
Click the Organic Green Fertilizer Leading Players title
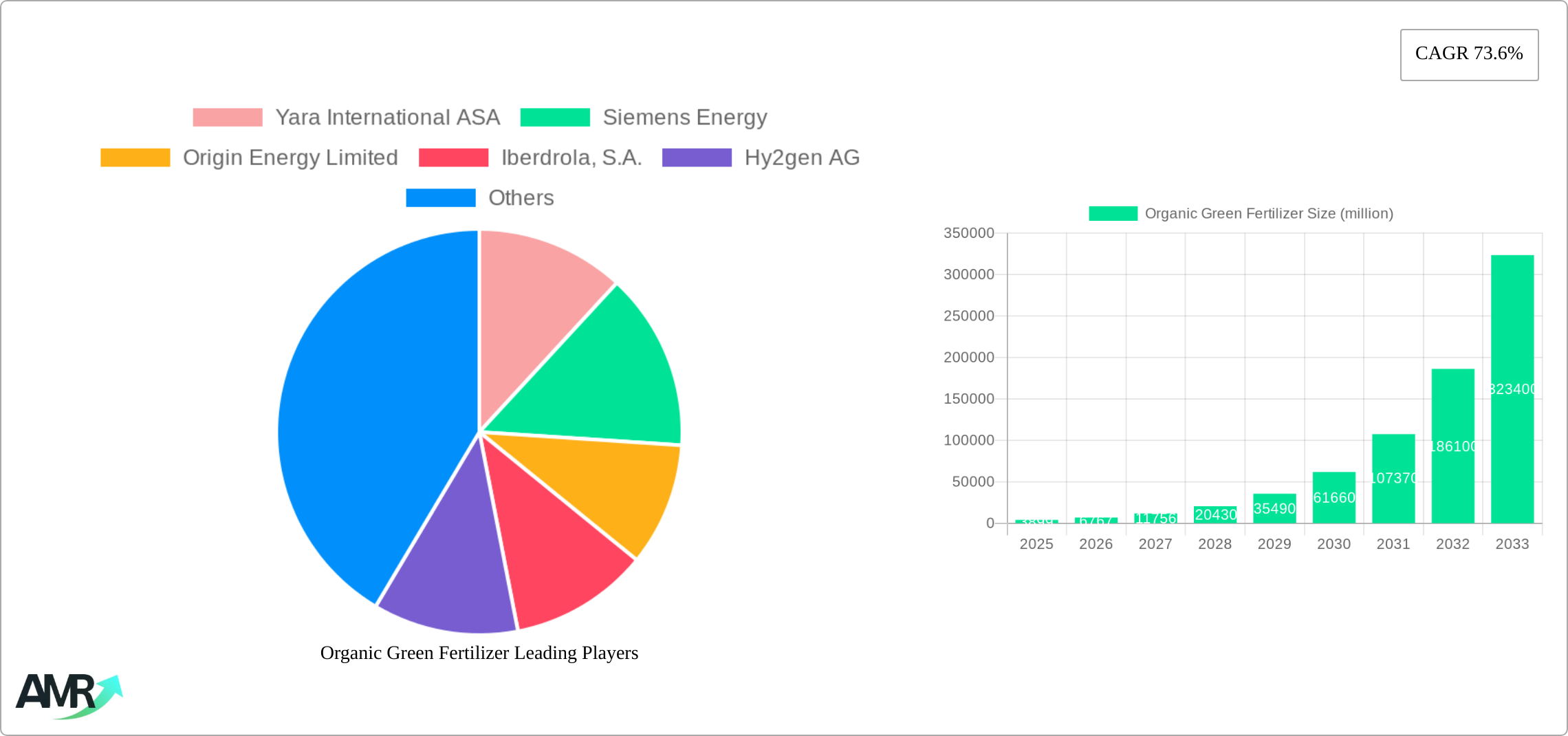coord(479,653)
